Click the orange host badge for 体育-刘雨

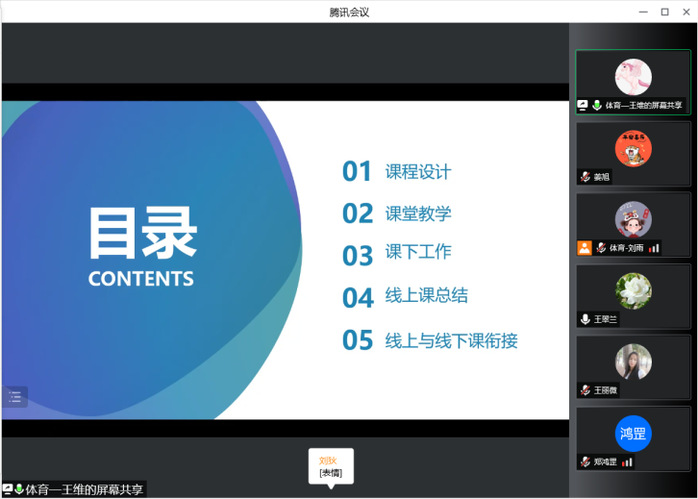point(584,248)
